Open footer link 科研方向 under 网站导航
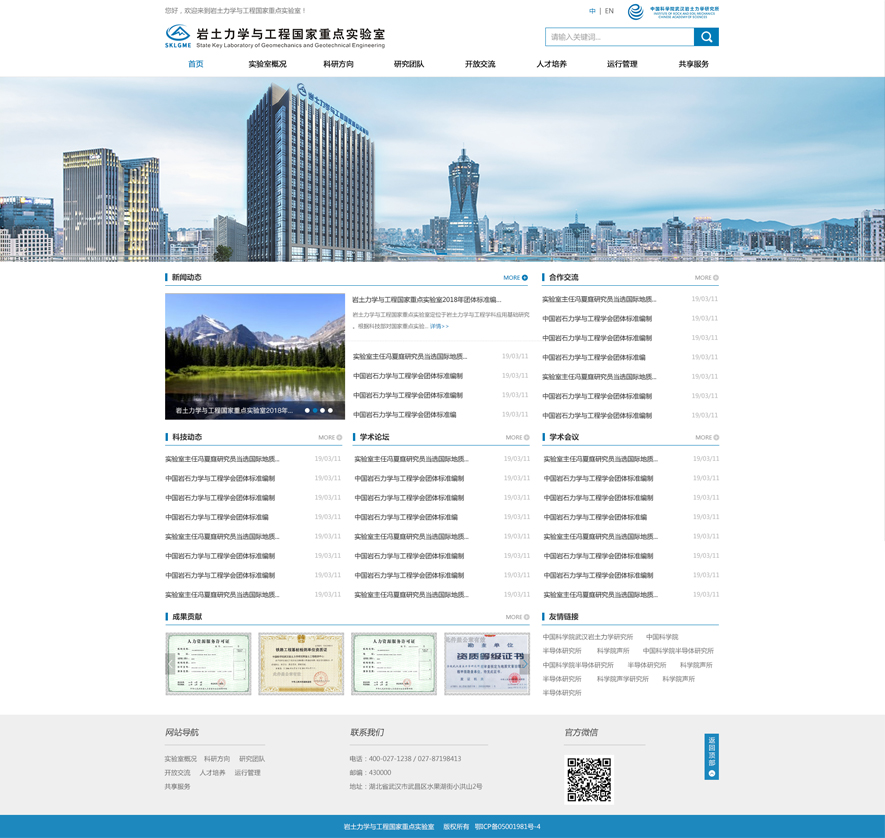This screenshot has width=885, height=838. point(217,759)
